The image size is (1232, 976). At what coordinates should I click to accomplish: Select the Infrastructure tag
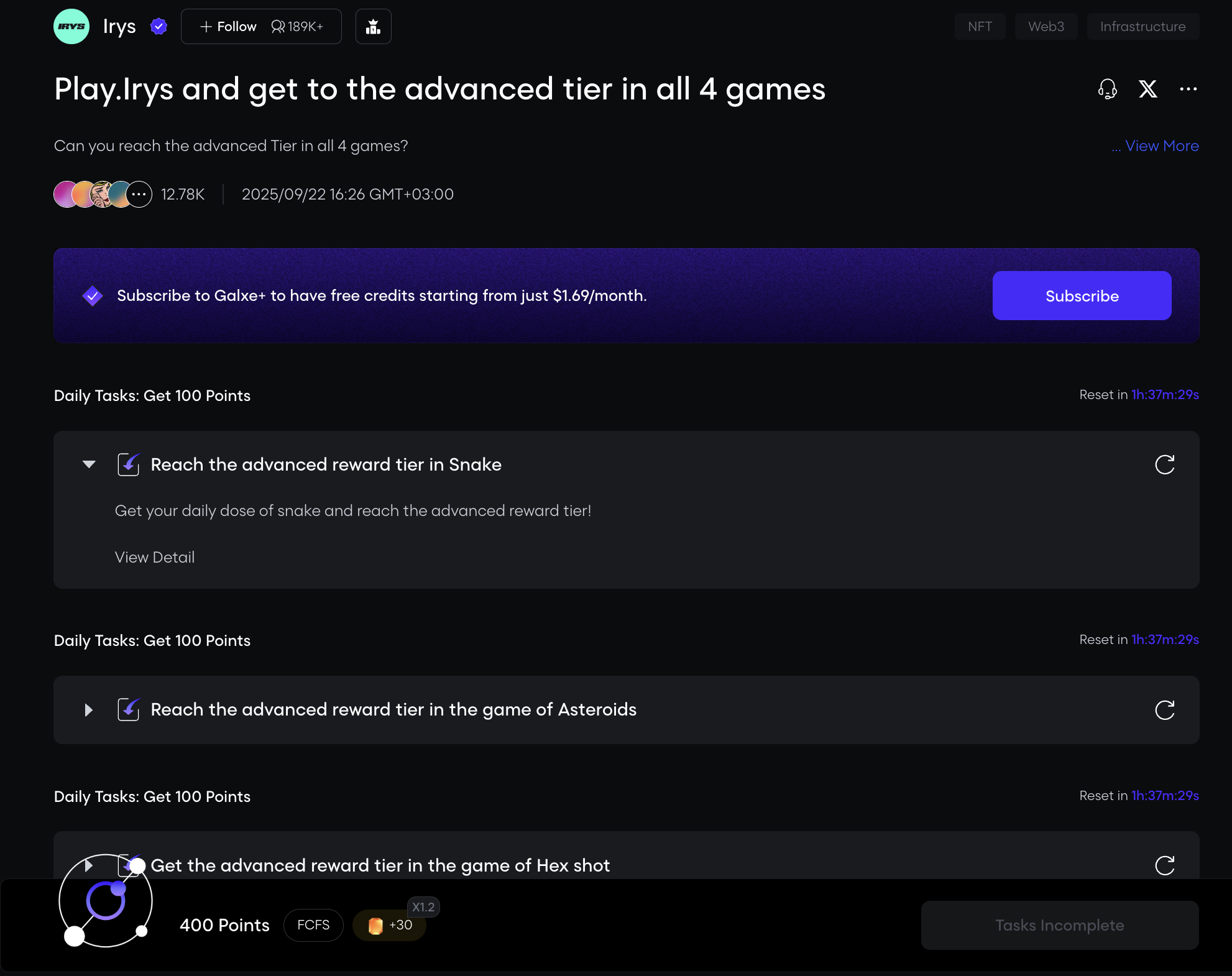[x=1142, y=27]
